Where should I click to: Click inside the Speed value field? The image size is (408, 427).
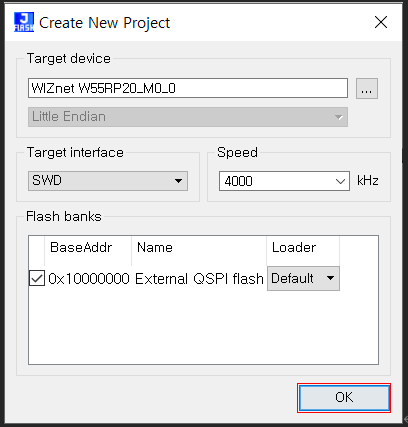(x=275, y=181)
